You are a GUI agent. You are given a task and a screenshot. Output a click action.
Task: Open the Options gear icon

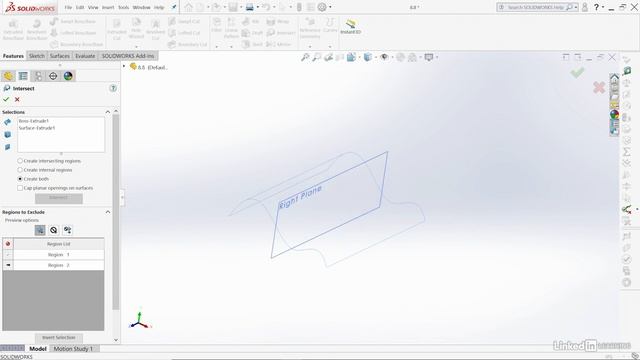click(x=322, y=7)
